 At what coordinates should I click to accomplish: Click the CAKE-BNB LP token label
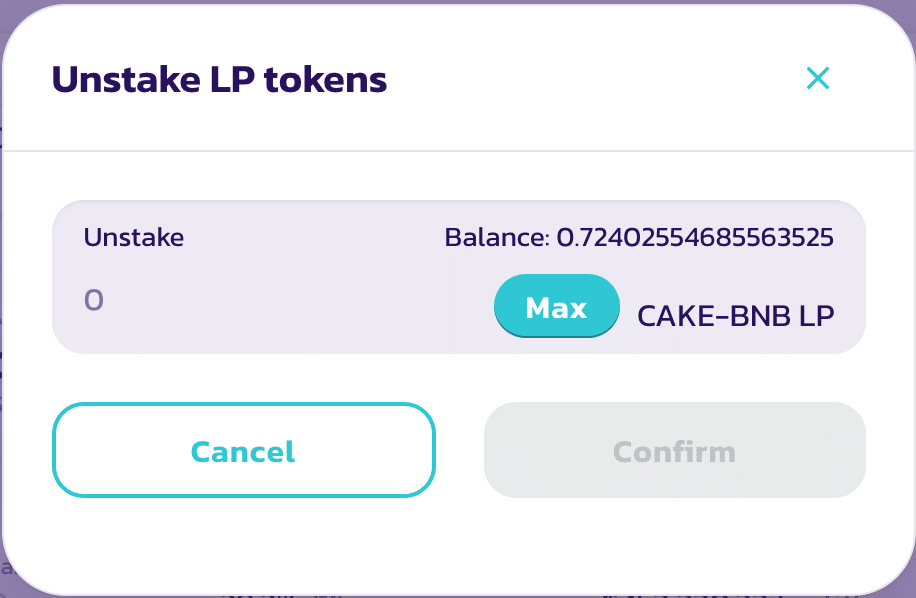tap(736, 316)
